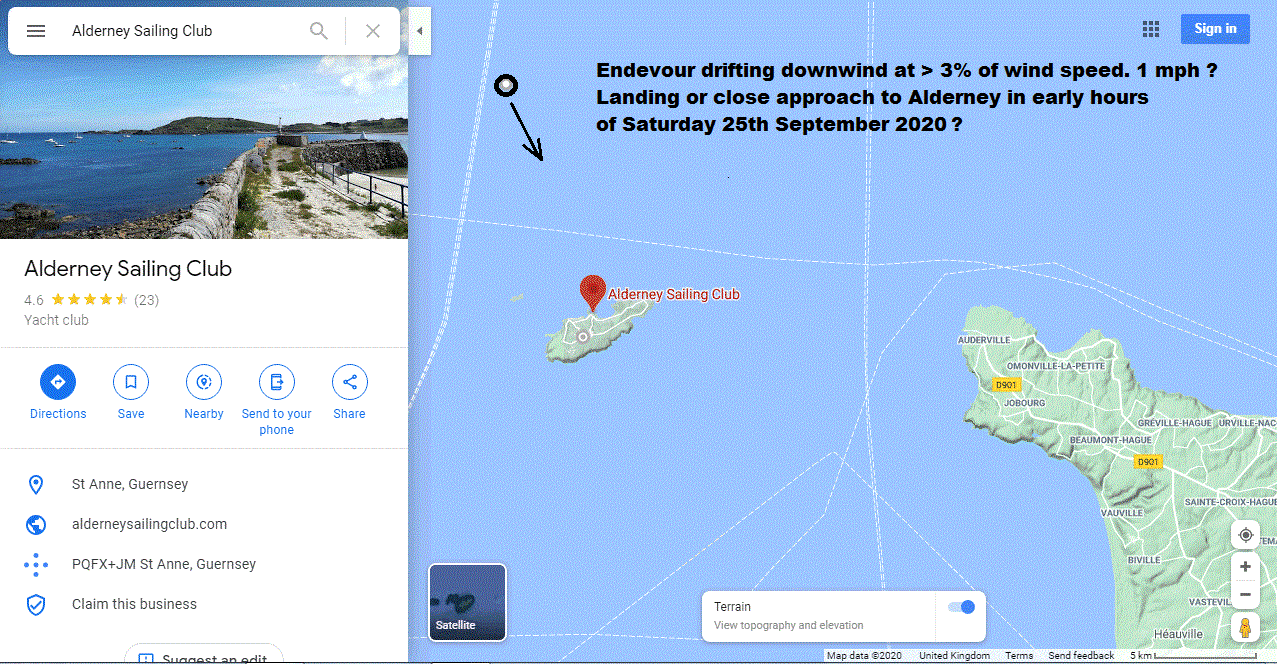This screenshot has width=1277, height=664.
Task: Clear the search with the X icon
Action: click(x=373, y=31)
